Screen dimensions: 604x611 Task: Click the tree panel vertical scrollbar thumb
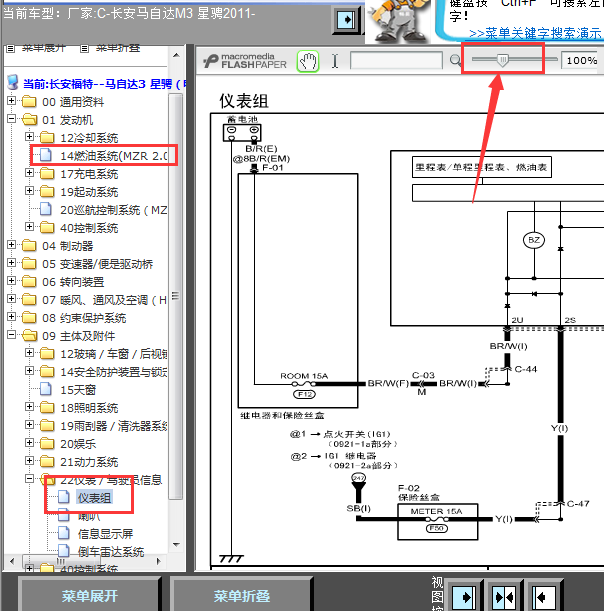click(x=176, y=296)
